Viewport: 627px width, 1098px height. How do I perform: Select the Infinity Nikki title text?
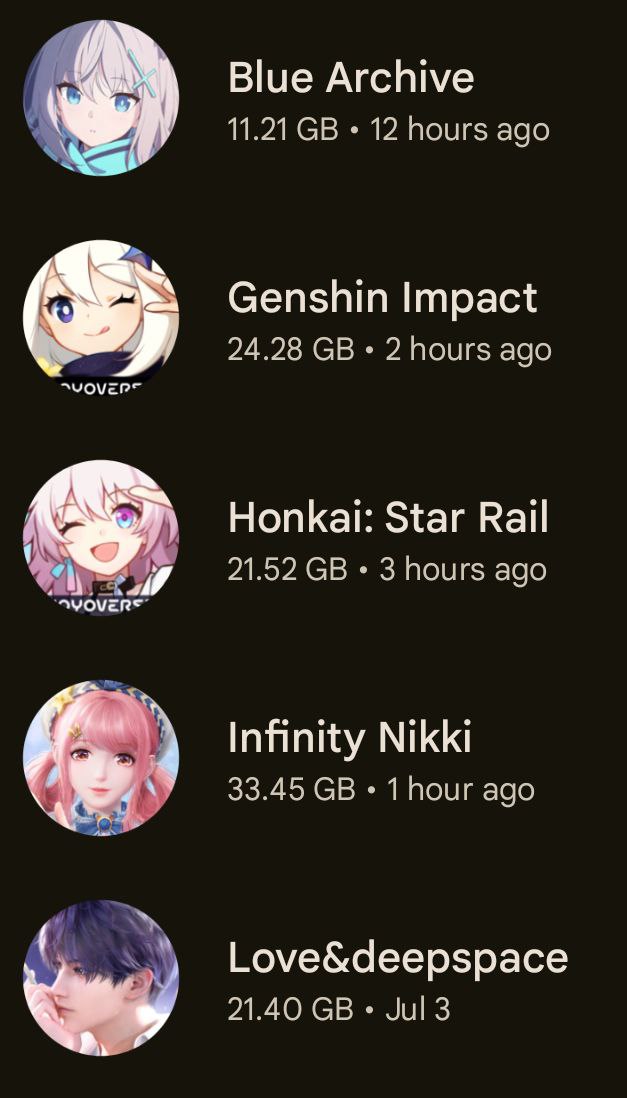(350, 738)
